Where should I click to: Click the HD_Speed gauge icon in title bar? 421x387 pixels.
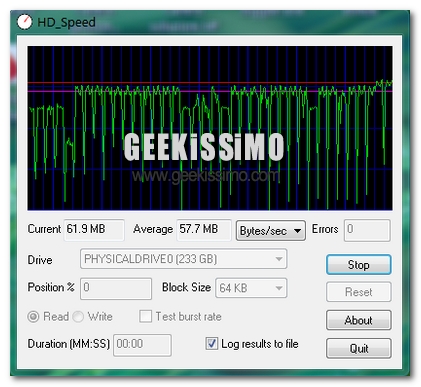tap(24, 22)
